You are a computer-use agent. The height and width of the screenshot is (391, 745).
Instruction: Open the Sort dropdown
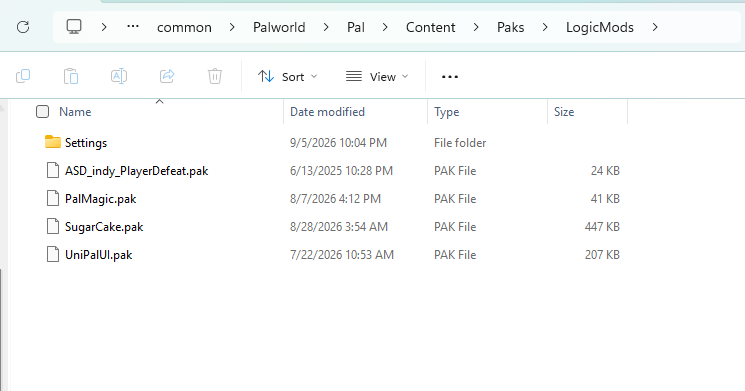point(287,76)
